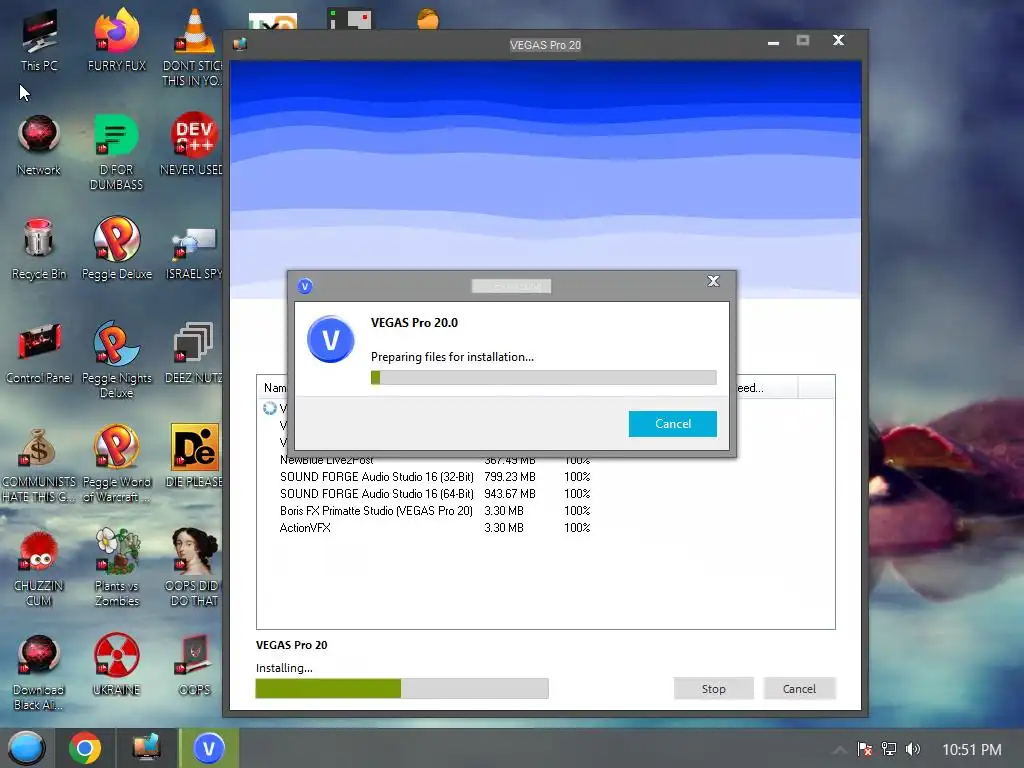This screenshot has height=768, width=1024.
Task: Open the VLC cone desktop shortcut
Action: (193, 47)
